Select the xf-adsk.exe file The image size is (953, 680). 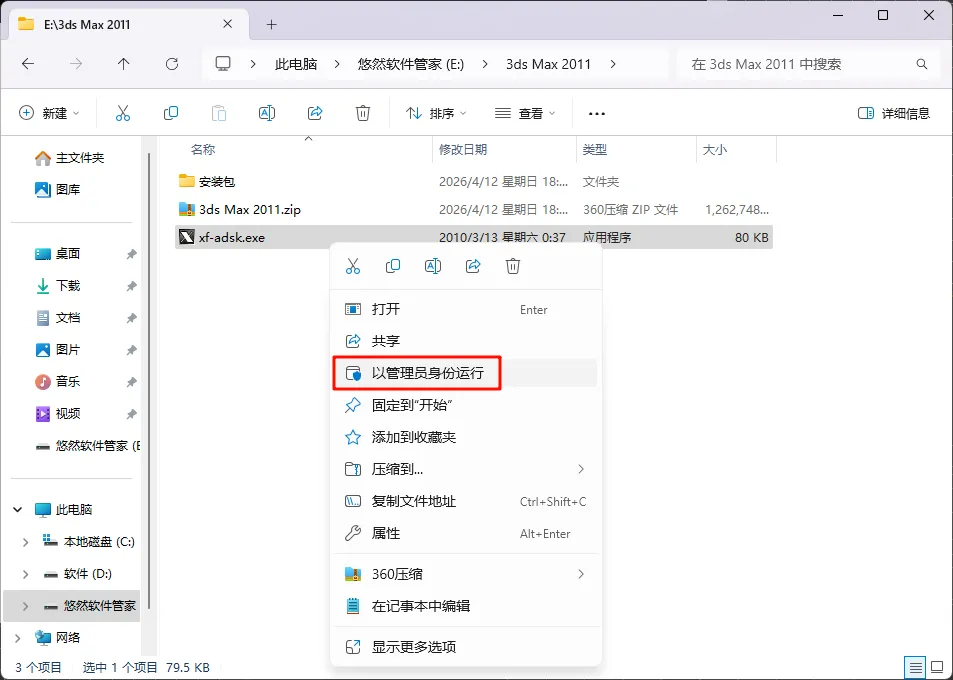(x=474, y=237)
